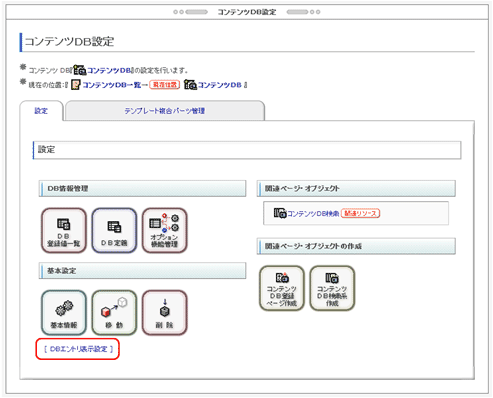Screen dimensions: 493x398
Task: Switch to the 設定 tab
Action: coord(41,111)
